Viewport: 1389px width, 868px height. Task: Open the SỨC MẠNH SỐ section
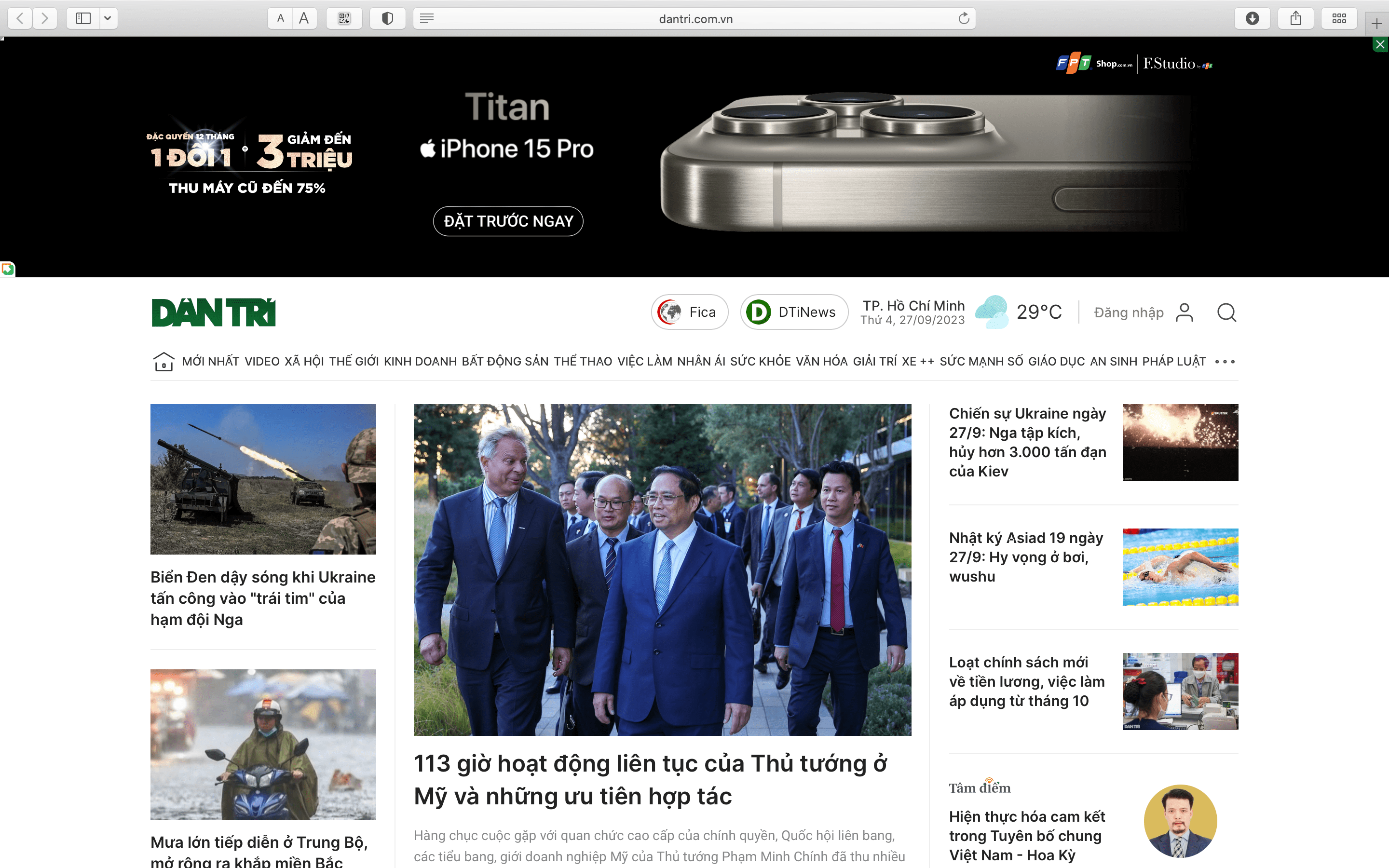981,362
